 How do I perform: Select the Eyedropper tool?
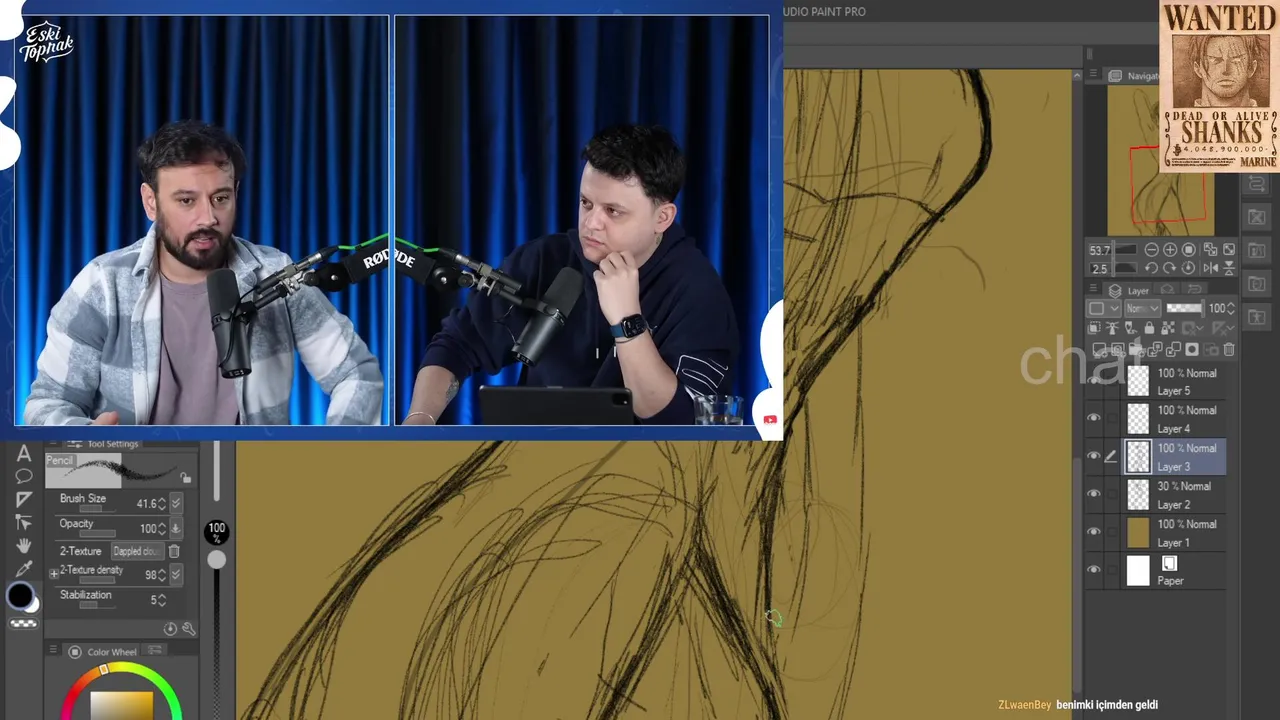(x=24, y=568)
